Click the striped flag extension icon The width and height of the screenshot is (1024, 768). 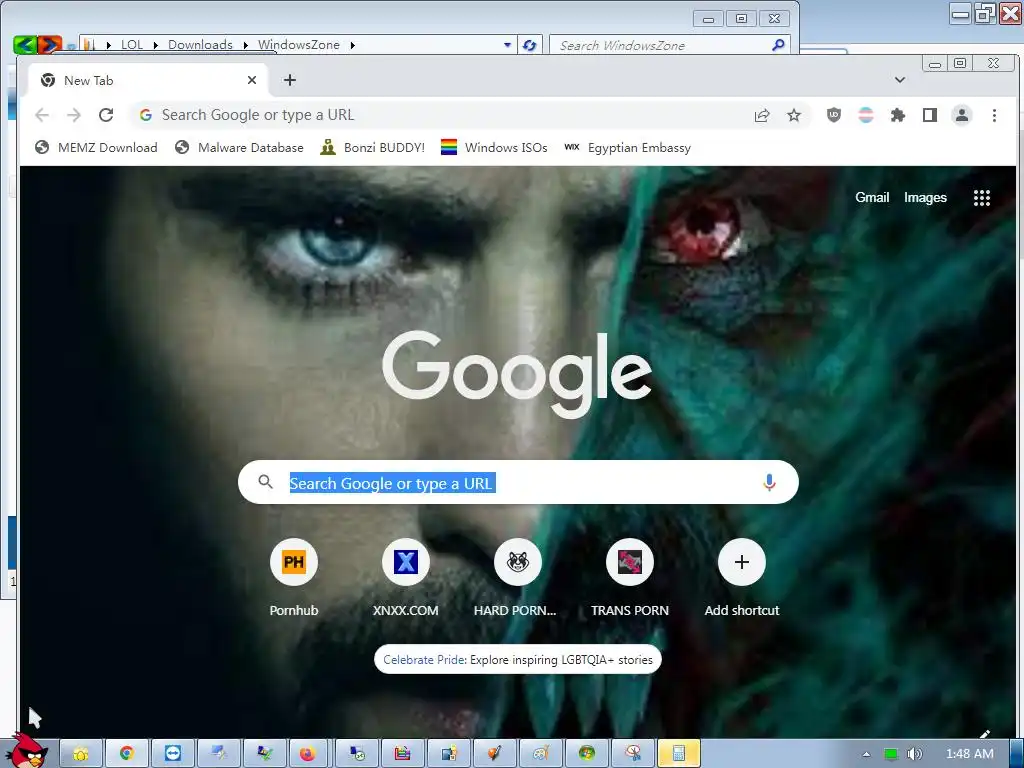(x=866, y=116)
